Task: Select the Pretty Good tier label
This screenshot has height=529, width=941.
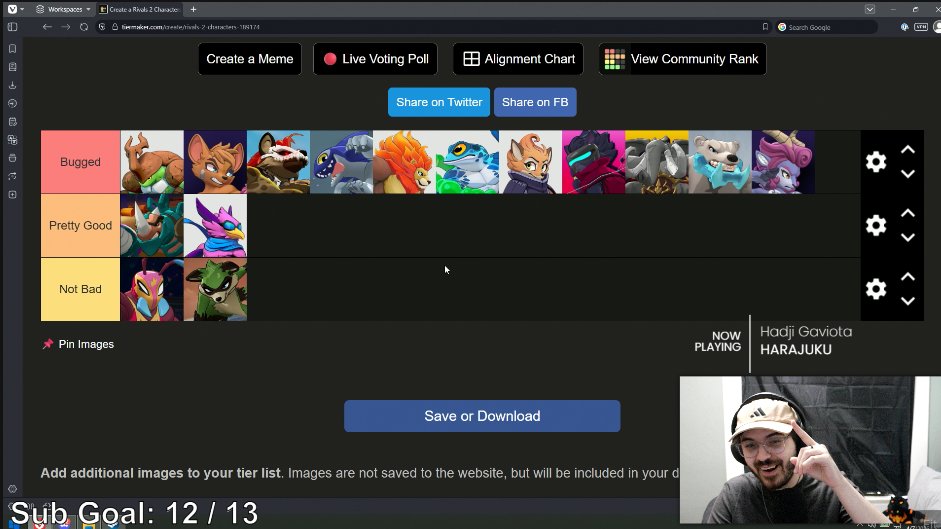Action: click(x=80, y=226)
